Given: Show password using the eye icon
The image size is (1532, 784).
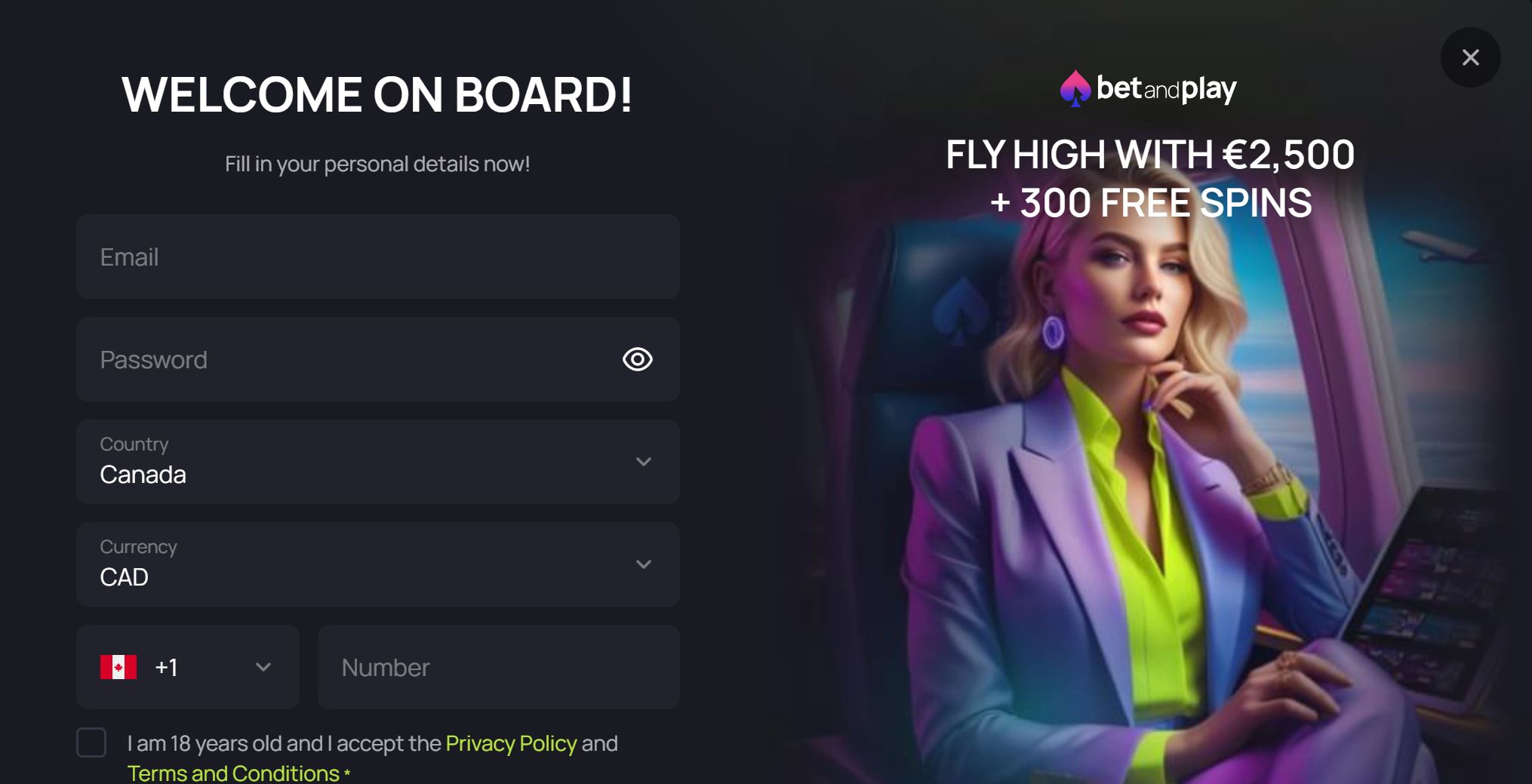Looking at the screenshot, I should click(x=637, y=359).
